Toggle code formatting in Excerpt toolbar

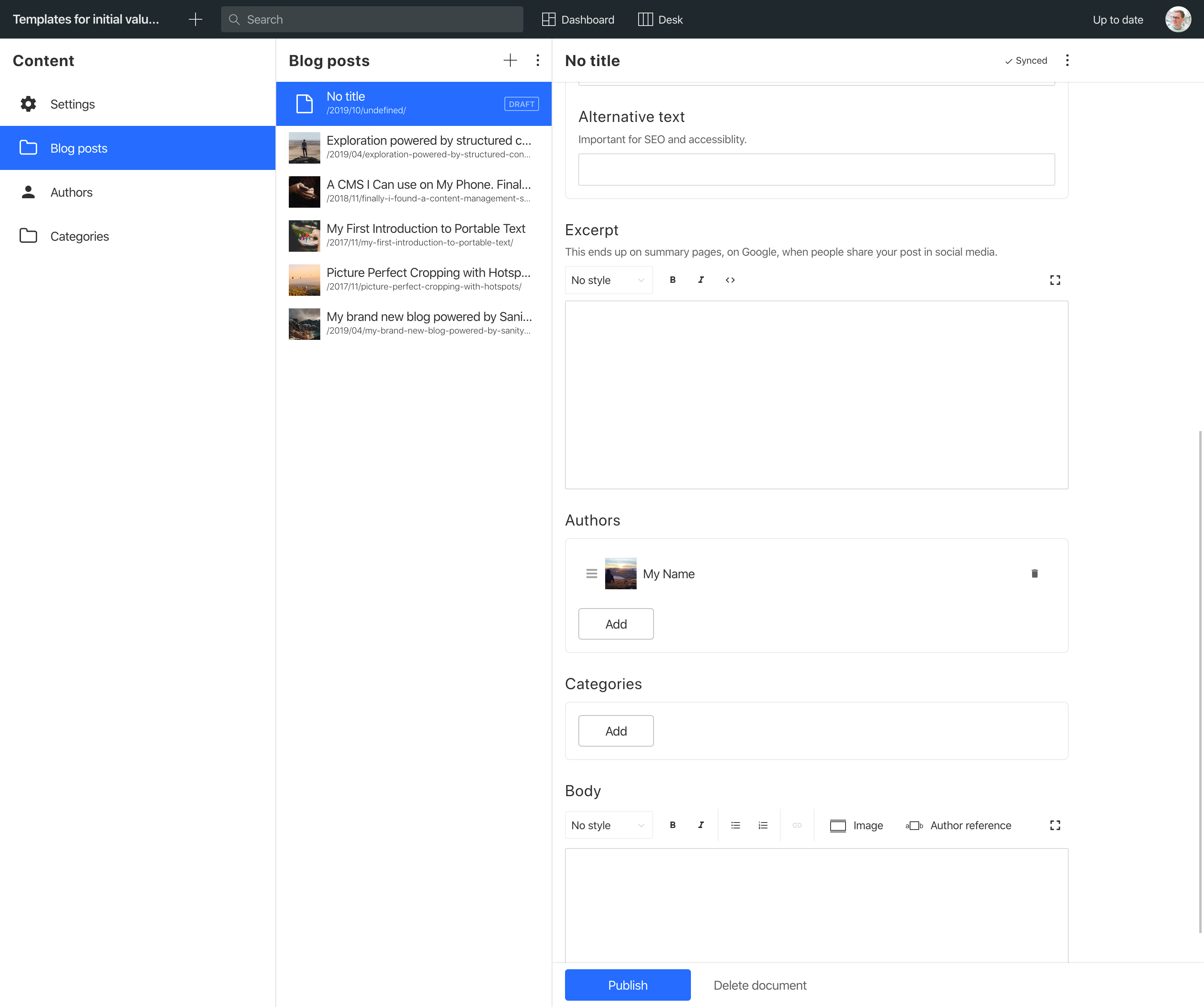coord(730,280)
